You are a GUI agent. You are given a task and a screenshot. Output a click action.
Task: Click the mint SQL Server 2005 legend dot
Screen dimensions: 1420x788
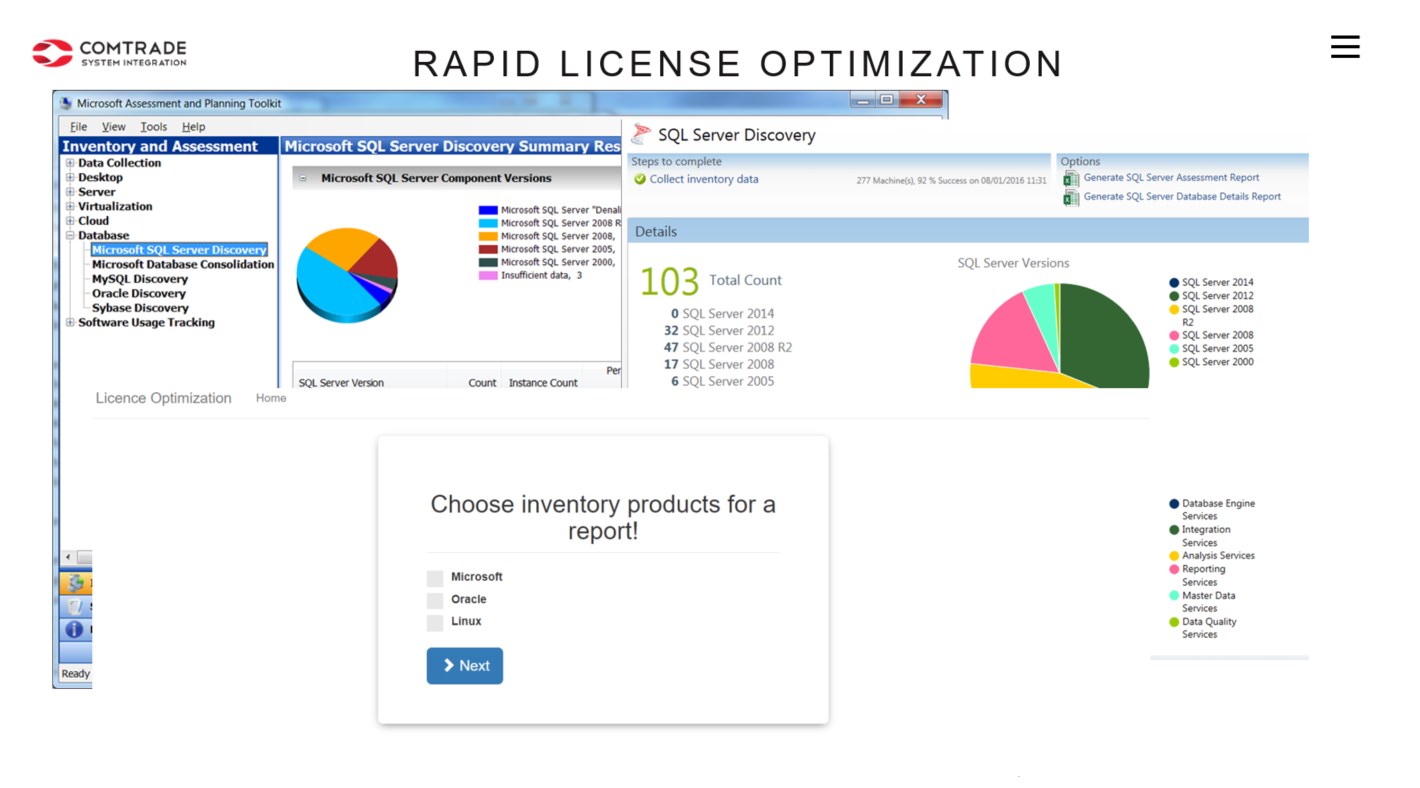[x=1174, y=349]
